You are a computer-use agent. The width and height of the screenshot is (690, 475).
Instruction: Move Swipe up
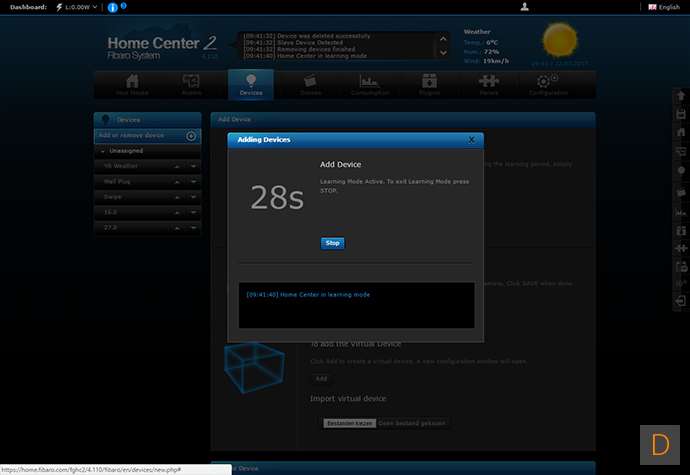177,197
